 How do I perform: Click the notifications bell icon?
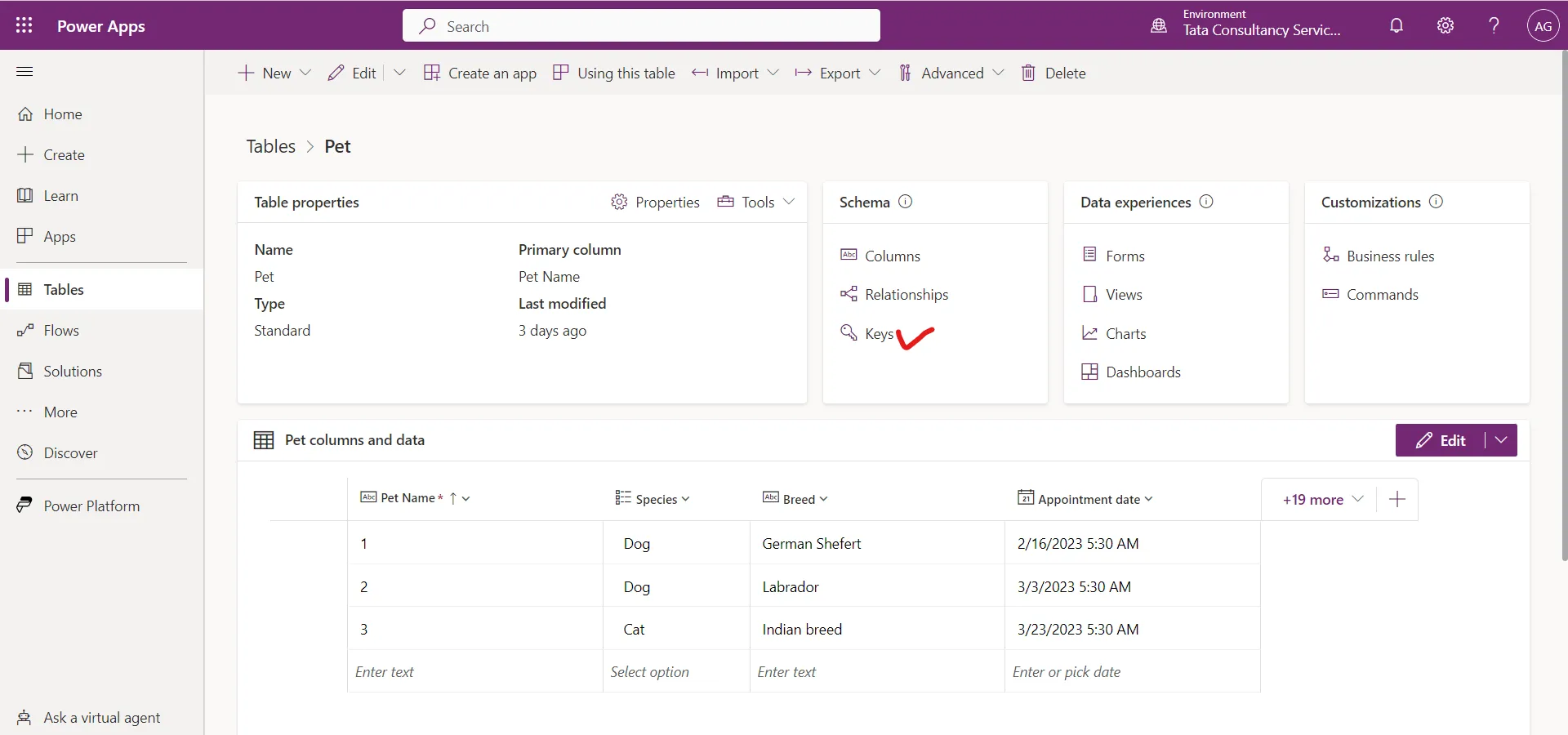point(1396,25)
